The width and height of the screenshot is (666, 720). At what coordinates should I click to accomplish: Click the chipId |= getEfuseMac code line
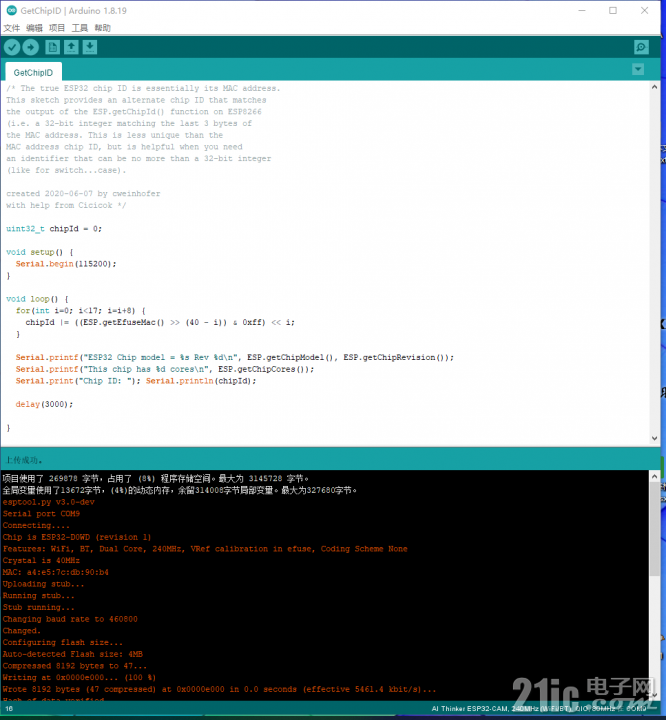click(x=160, y=322)
